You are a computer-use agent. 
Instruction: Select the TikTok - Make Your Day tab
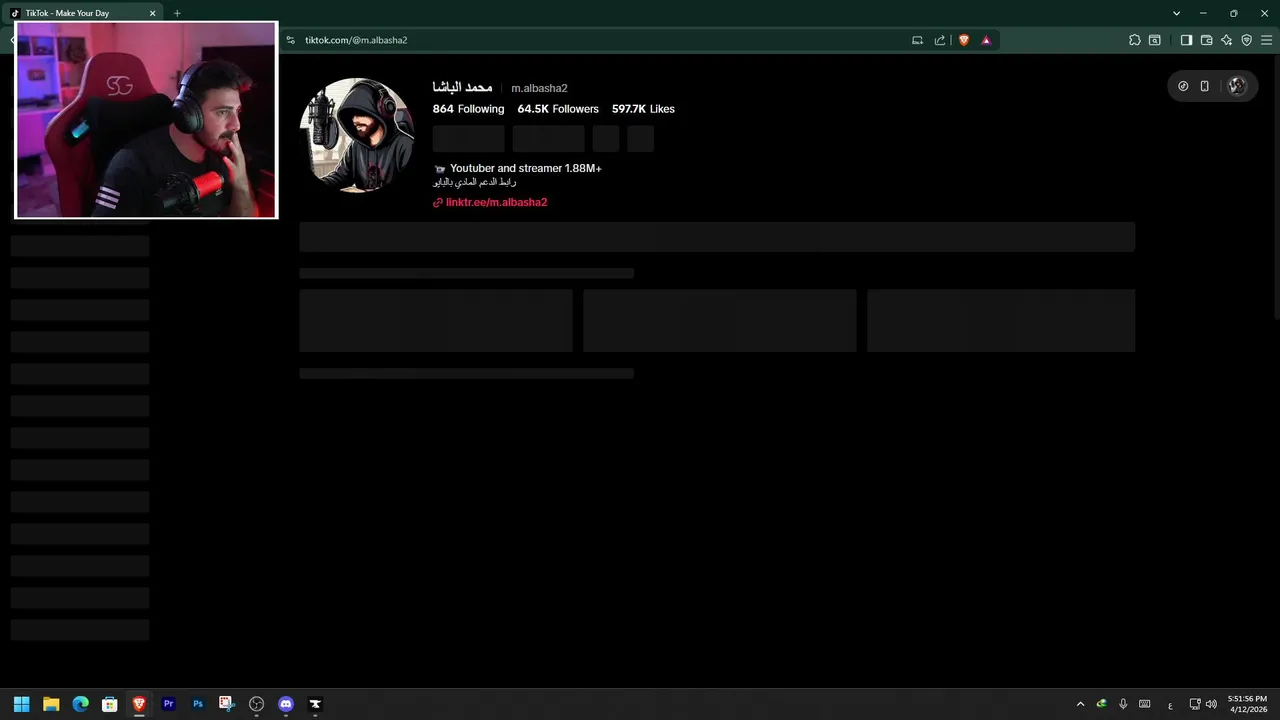pos(84,13)
